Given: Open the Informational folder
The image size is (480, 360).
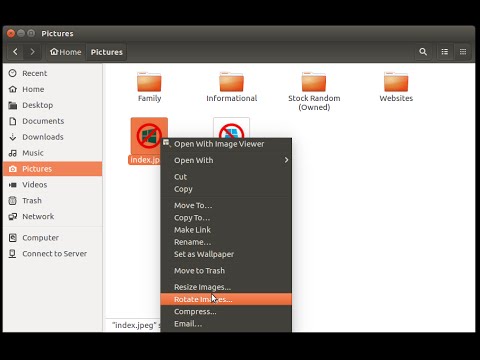Looking at the screenshot, I should coord(231,87).
